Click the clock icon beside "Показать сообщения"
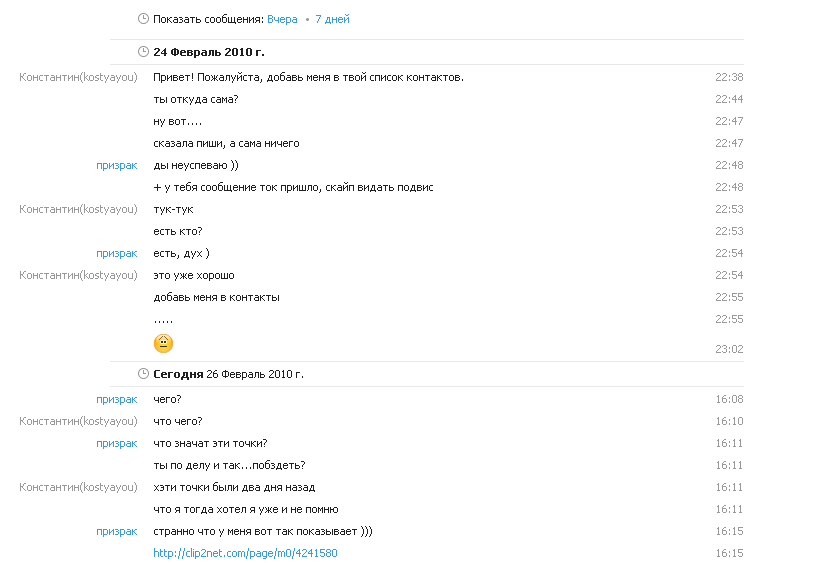The height and width of the screenshot is (563, 834). 143,19
